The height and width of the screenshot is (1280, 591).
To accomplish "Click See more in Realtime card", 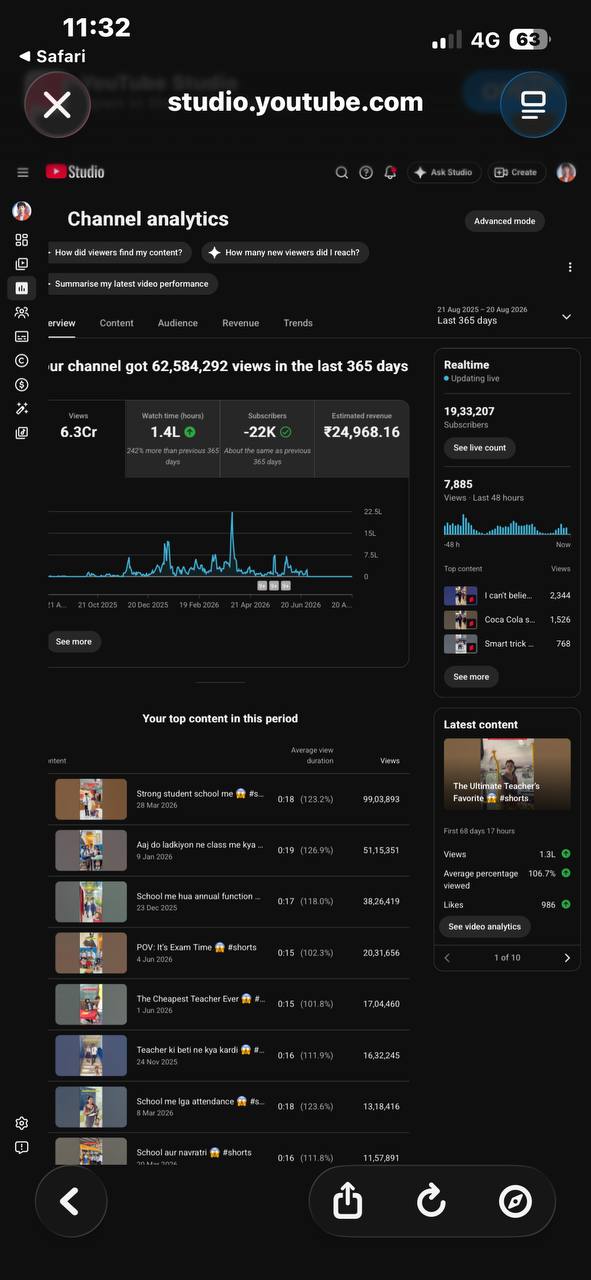I will 471,677.
